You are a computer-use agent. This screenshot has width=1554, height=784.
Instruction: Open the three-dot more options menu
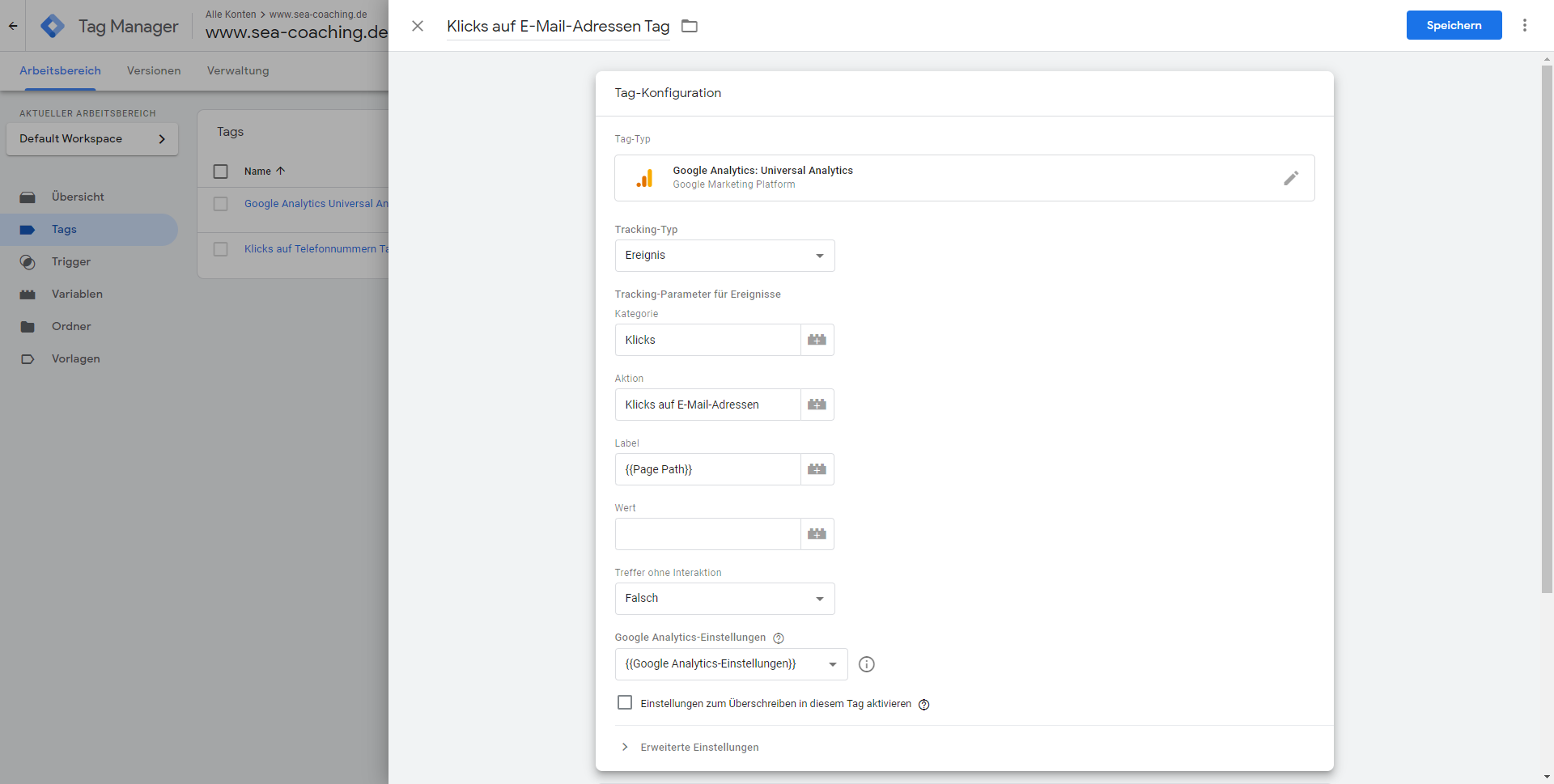(x=1525, y=25)
